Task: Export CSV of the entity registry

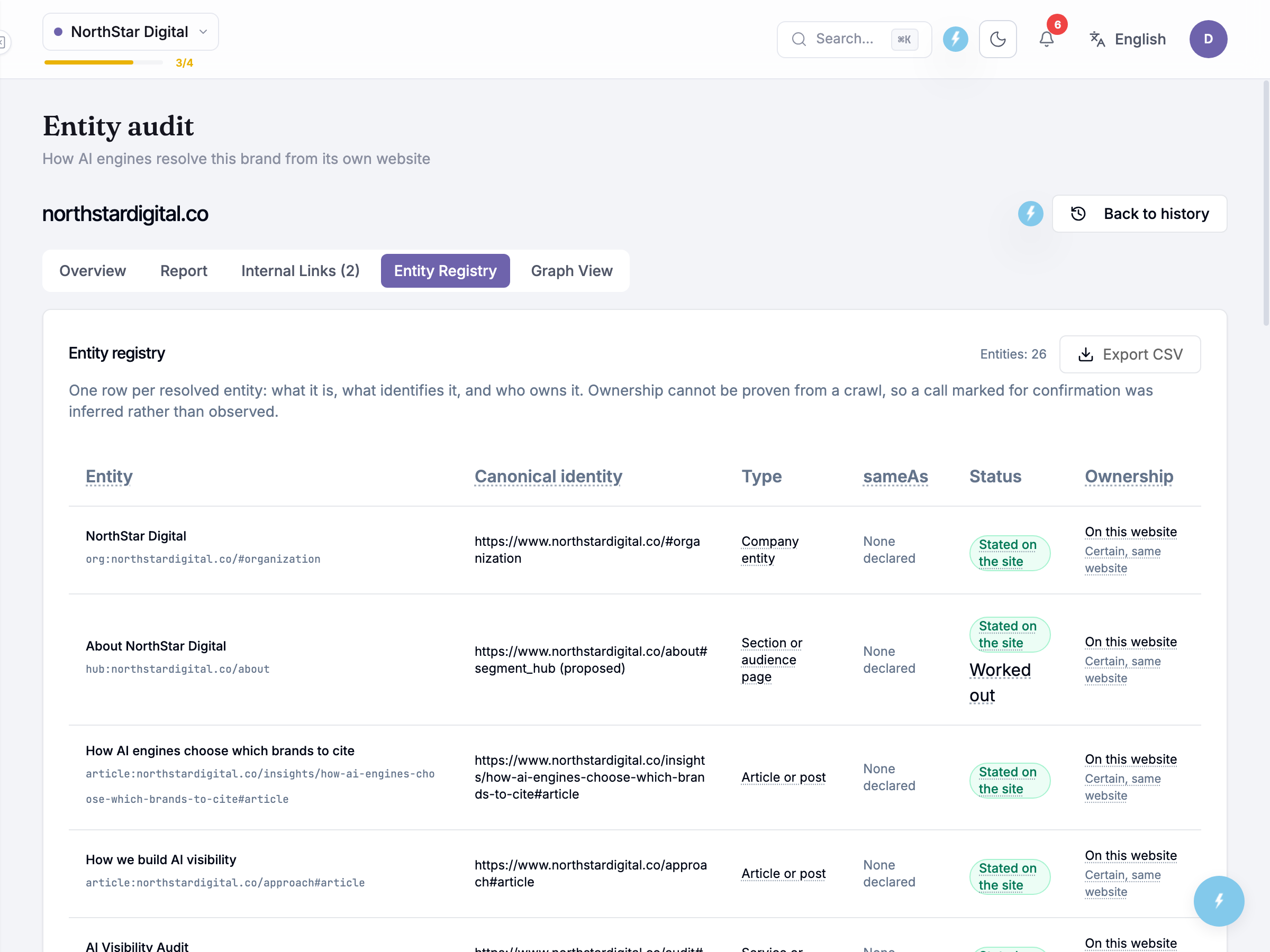Action: (1129, 354)
